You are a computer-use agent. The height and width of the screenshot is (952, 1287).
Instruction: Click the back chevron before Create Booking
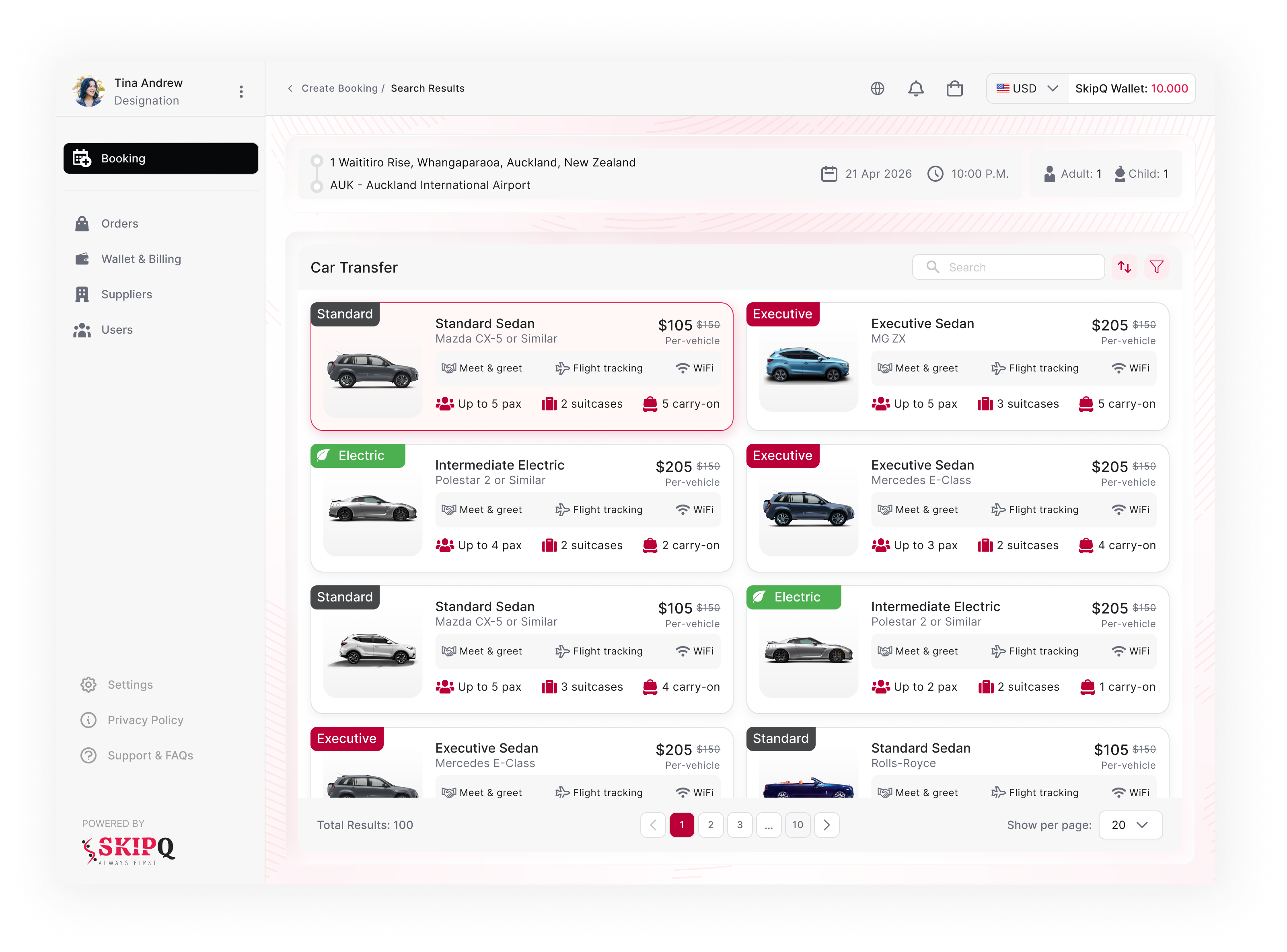pyautogui.click(x=290, y=88)
